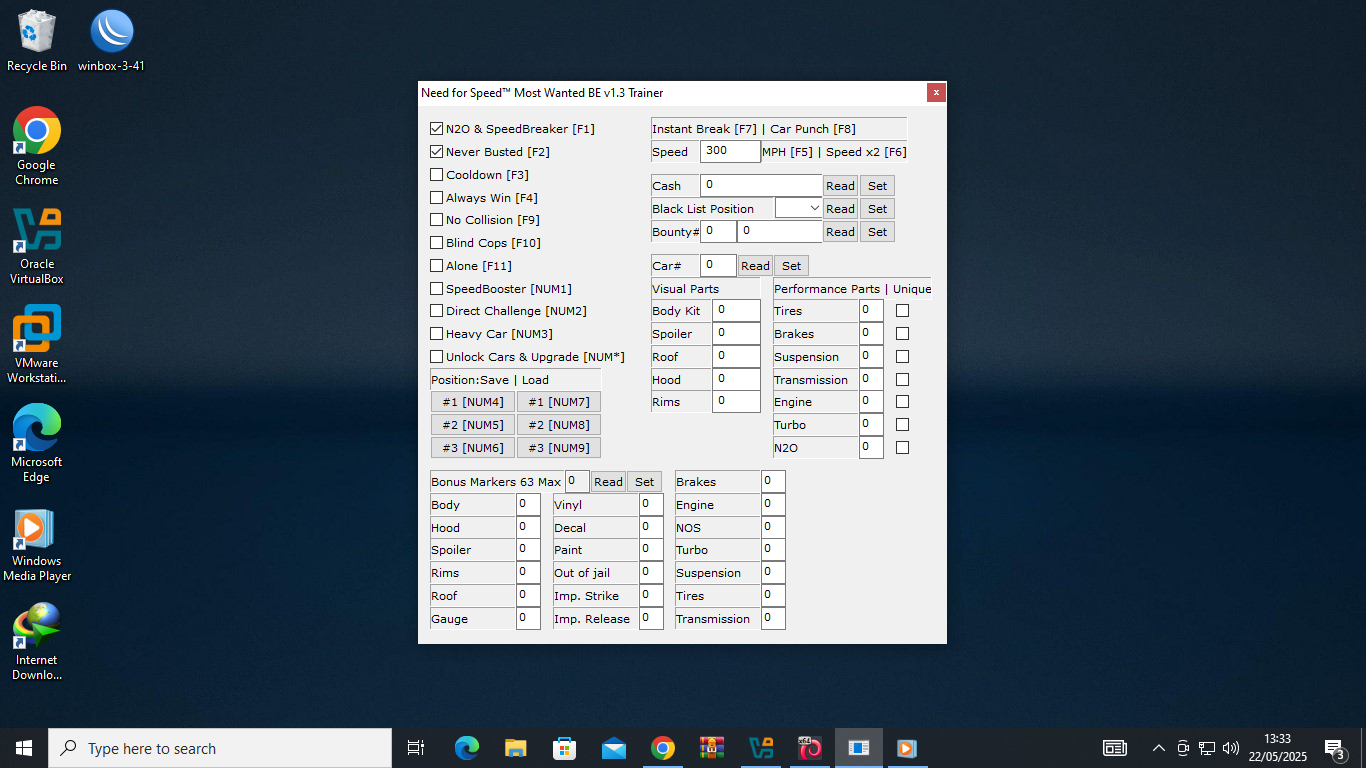Click the Windows search box
The width and height of the screenshot is (1366, 768).
click(x=220, y=748)
